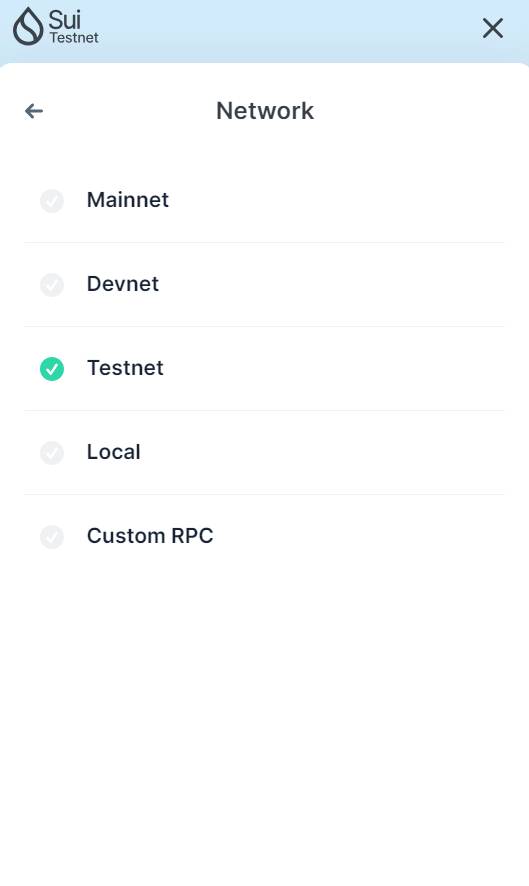Image resolution: width=529 pixels, height=886 pixels.
Task: Click the Testnet subtitle under Sui logo
Action: pyautogui.click(x=74, y=38)
